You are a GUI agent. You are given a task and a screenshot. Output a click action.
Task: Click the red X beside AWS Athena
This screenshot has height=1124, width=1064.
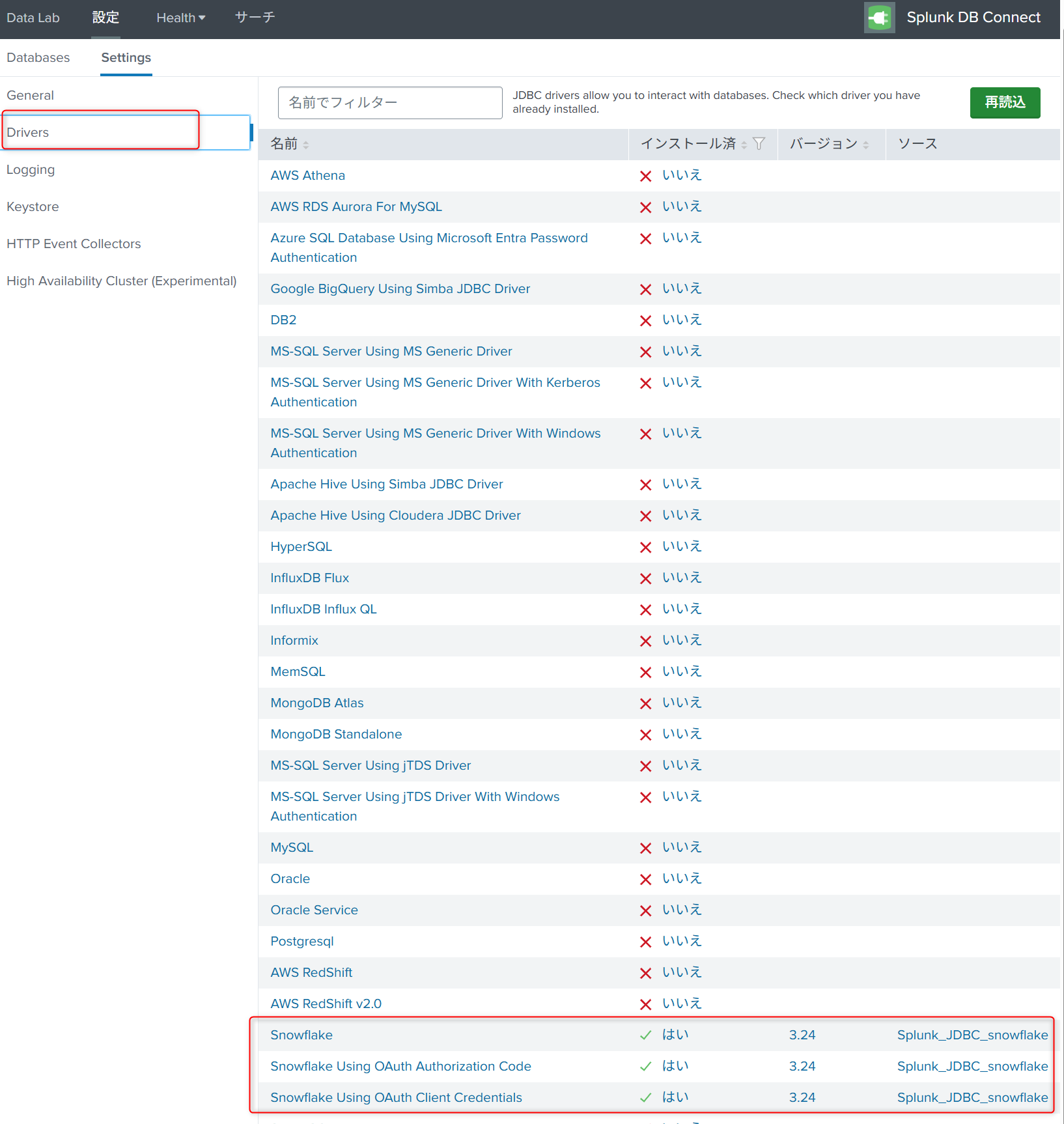645,176
